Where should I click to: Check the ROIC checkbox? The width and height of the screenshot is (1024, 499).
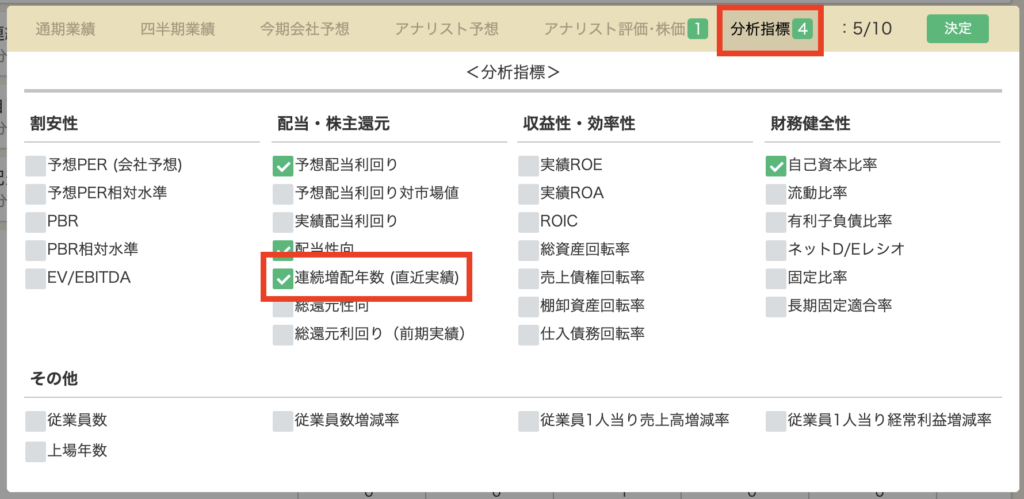point(528,222)
